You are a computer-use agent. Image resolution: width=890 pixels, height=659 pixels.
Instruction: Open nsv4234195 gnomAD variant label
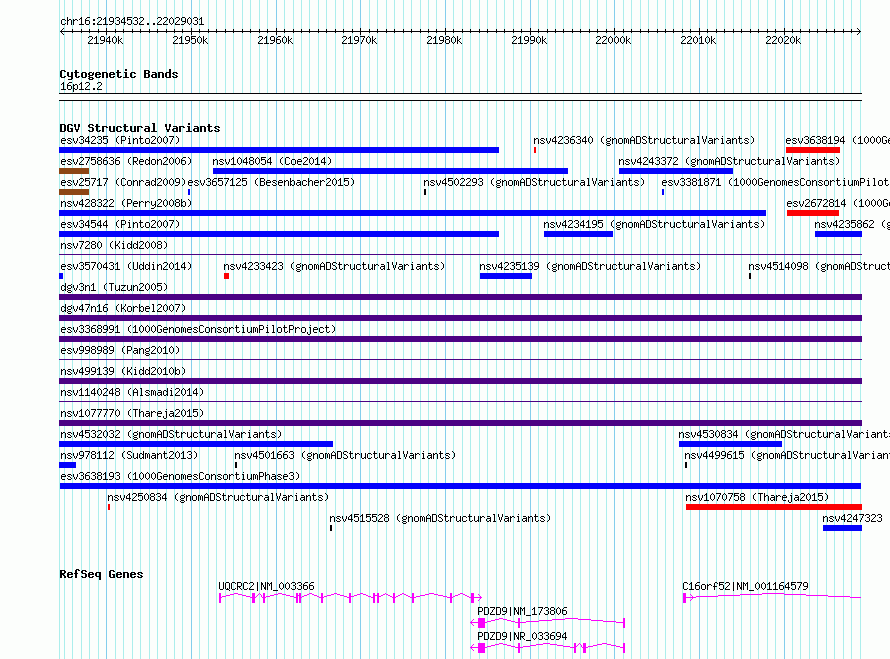point(654,224)
